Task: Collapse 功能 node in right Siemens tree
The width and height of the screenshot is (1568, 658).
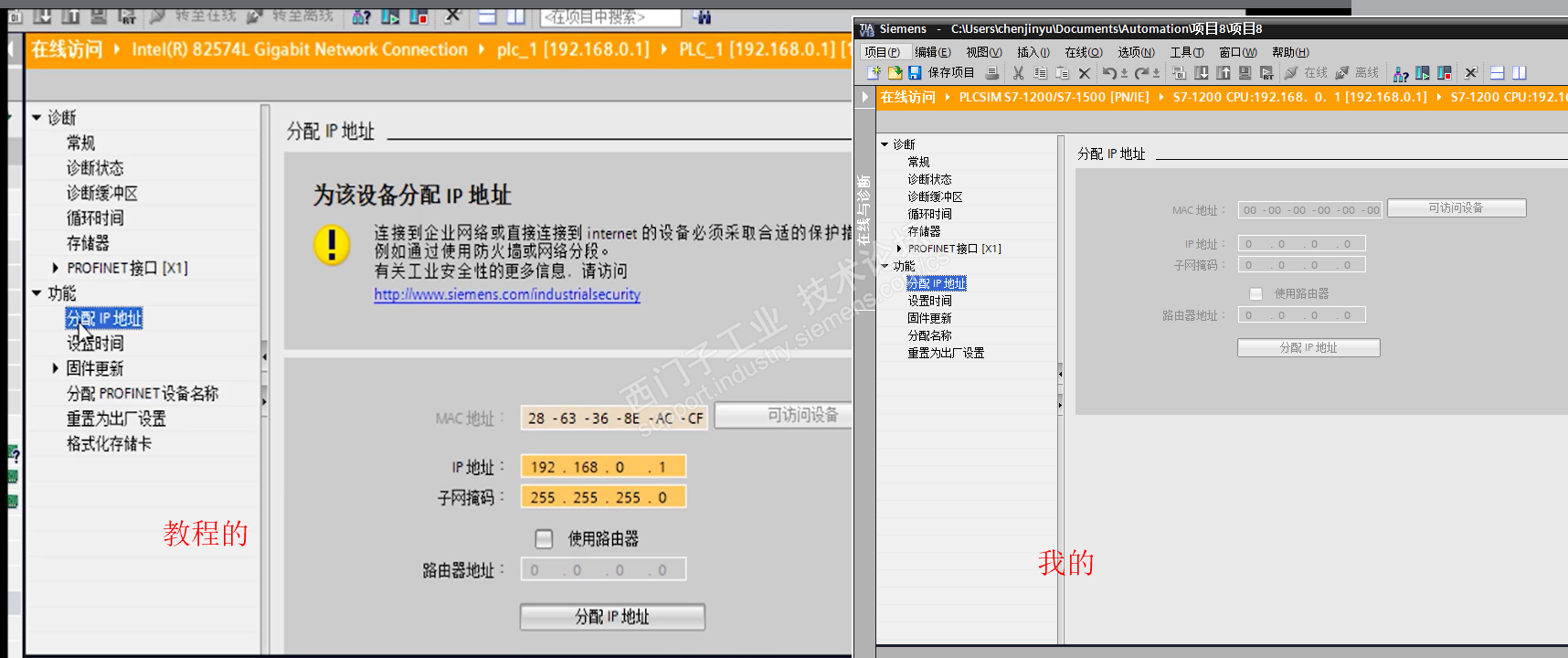Action: click(885, 266)
